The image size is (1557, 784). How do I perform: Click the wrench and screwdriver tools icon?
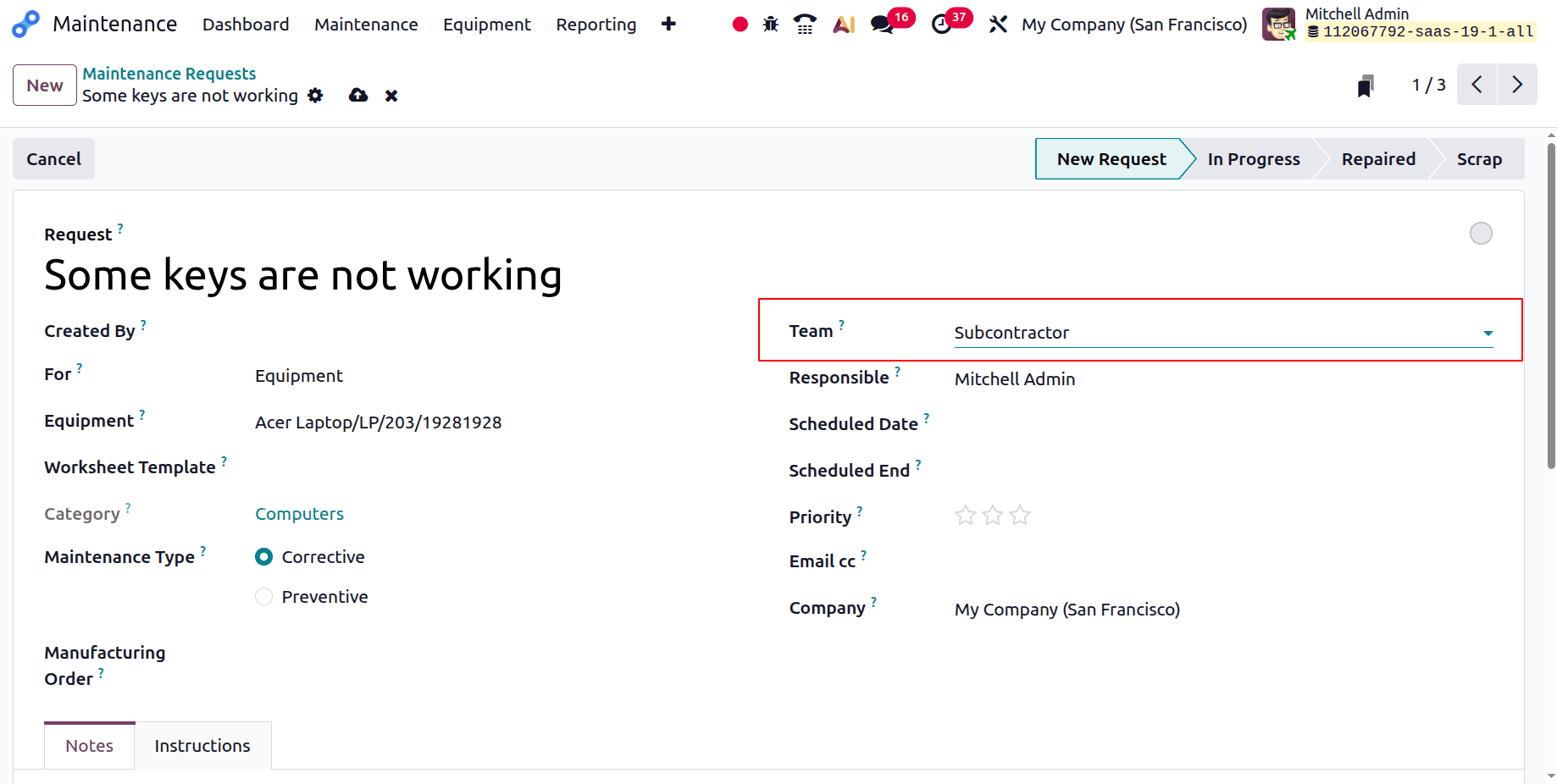(x=998, y=25)
